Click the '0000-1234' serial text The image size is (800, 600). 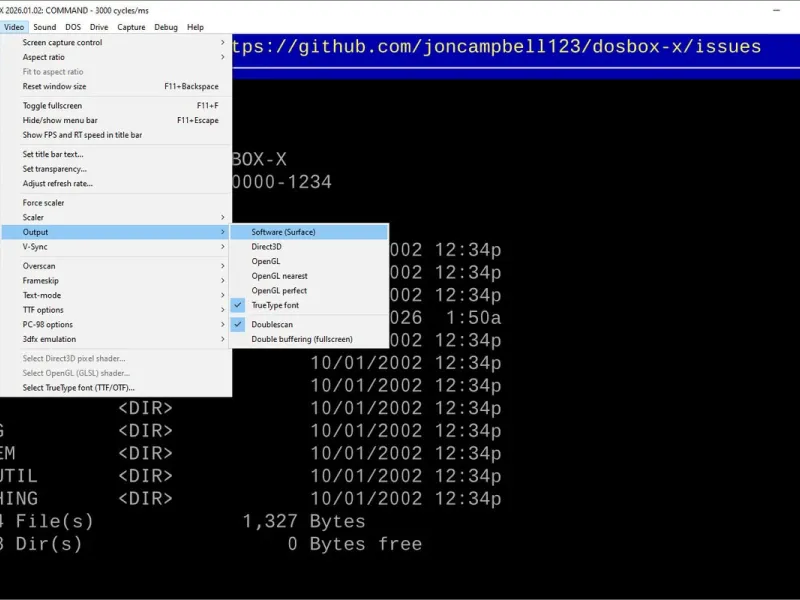coord(282,182)
